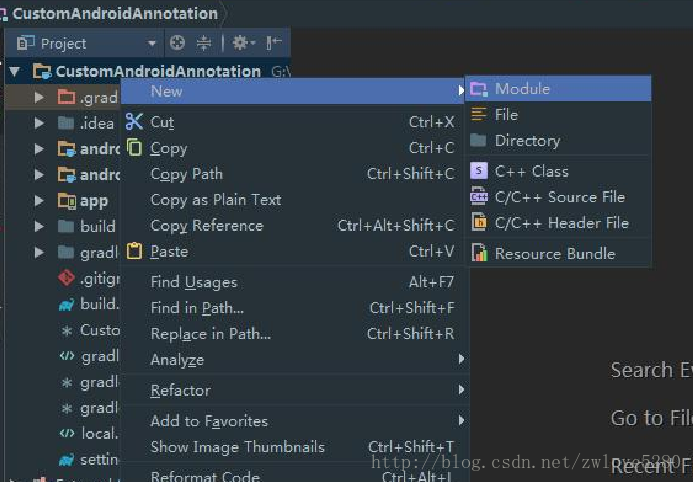
Task: Select the app module in tree
Action: [94, 201]
